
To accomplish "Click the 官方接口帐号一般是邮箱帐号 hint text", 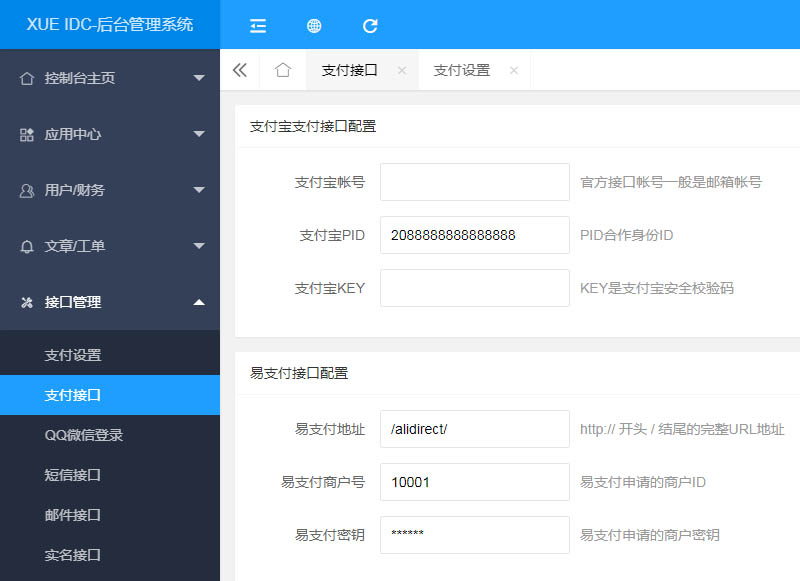I will pyautogui.click(x=671, y=182).
